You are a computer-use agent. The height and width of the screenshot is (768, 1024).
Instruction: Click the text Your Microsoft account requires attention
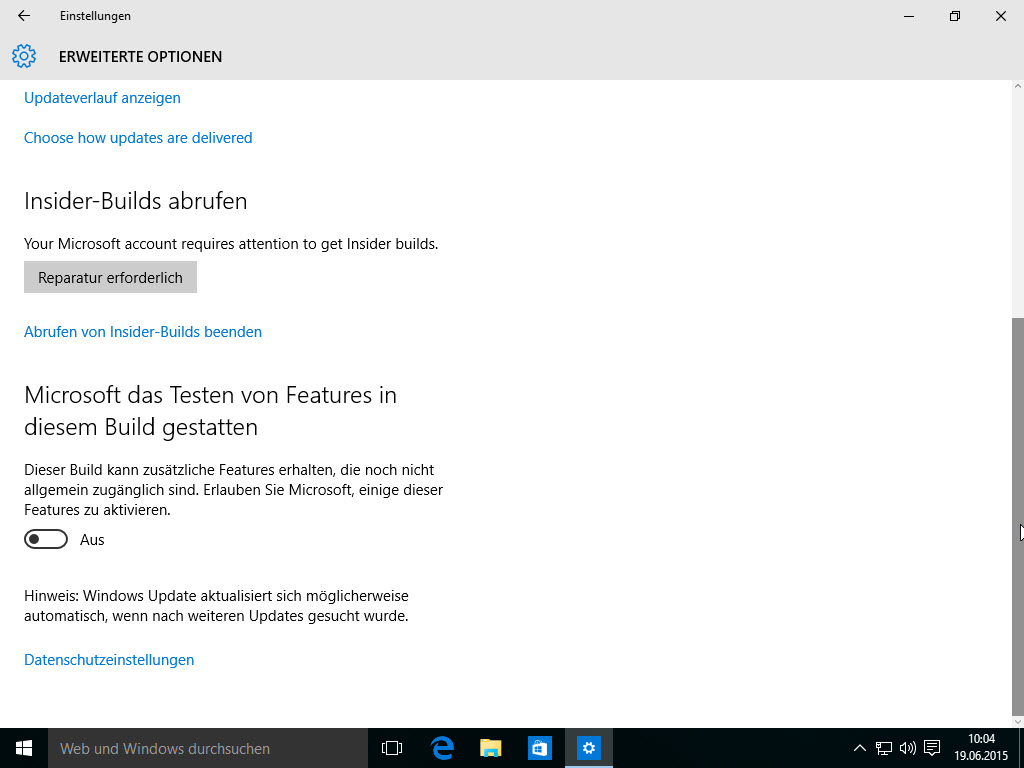[x=231, y=244]
